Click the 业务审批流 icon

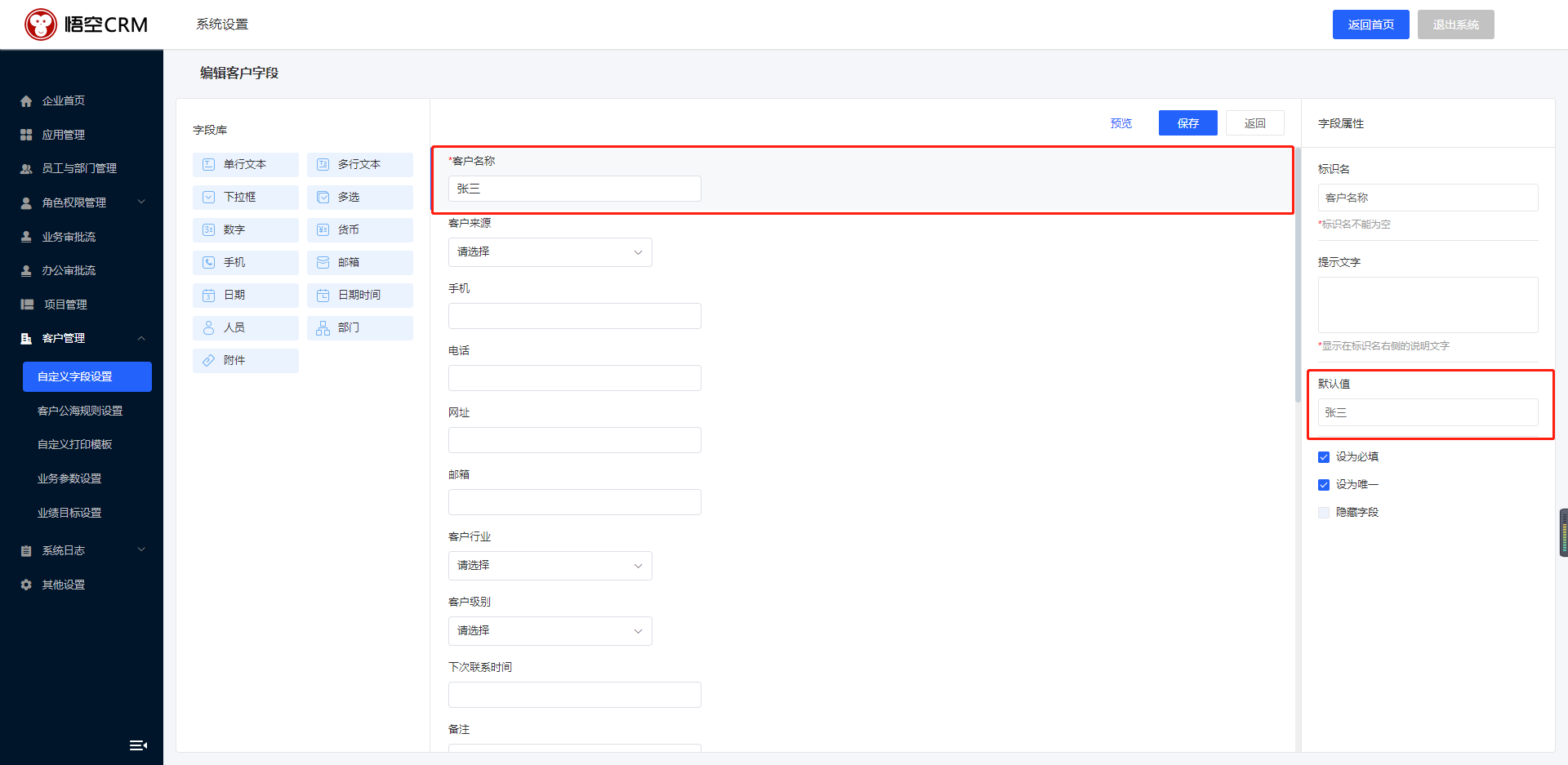click(x=26, y=237)
